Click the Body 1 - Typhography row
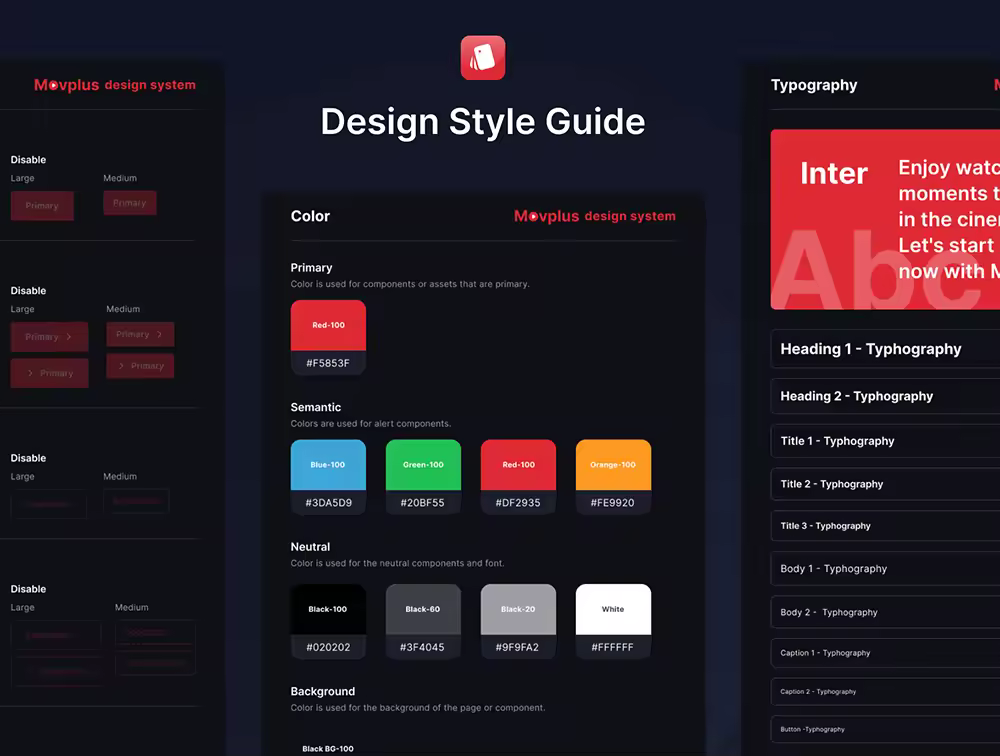Viewport: 1000px width, 756px height. 885,568
